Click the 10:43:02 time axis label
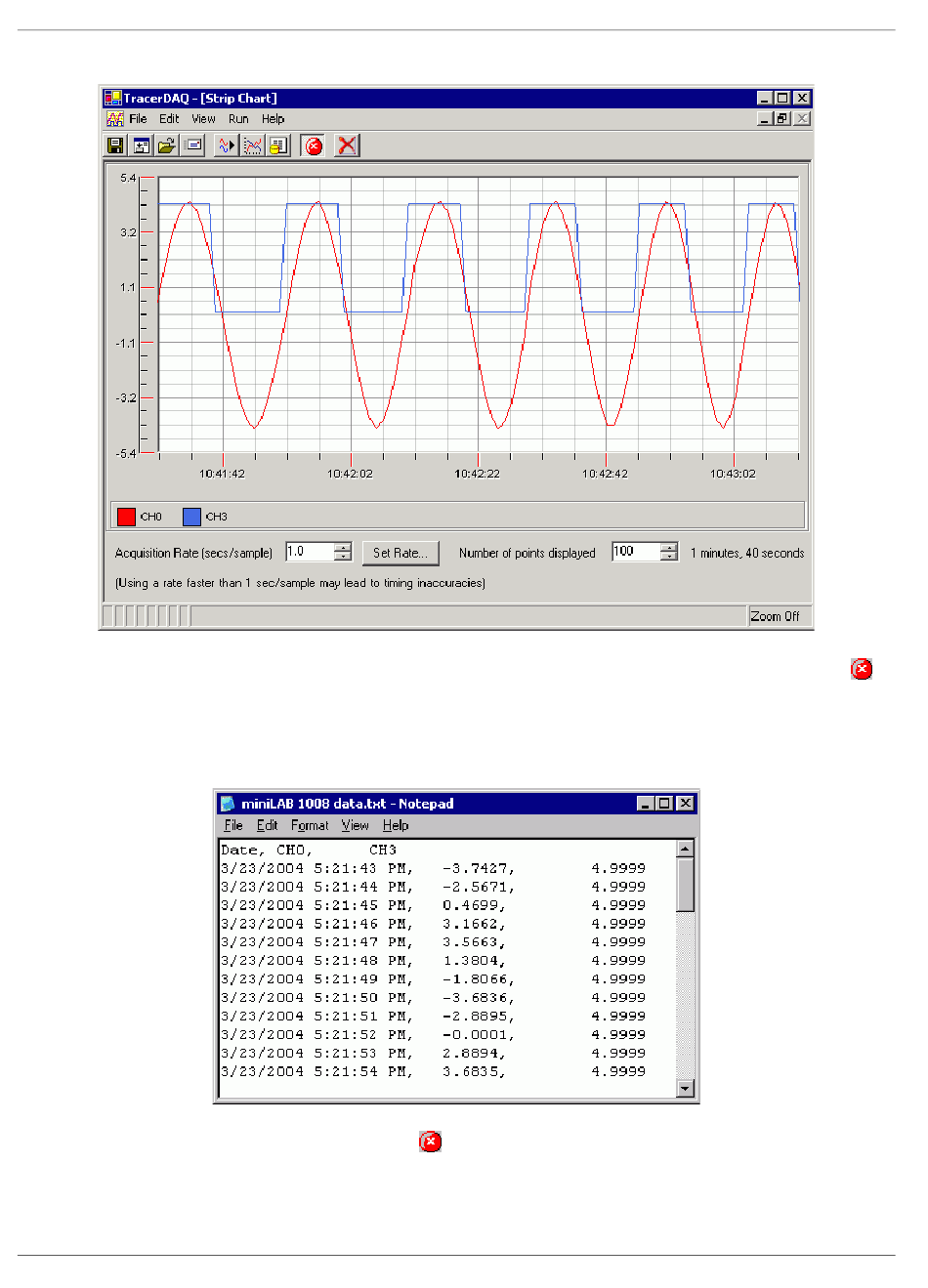928x1288 pixels. pyautogui.click(x=733, y=475)
